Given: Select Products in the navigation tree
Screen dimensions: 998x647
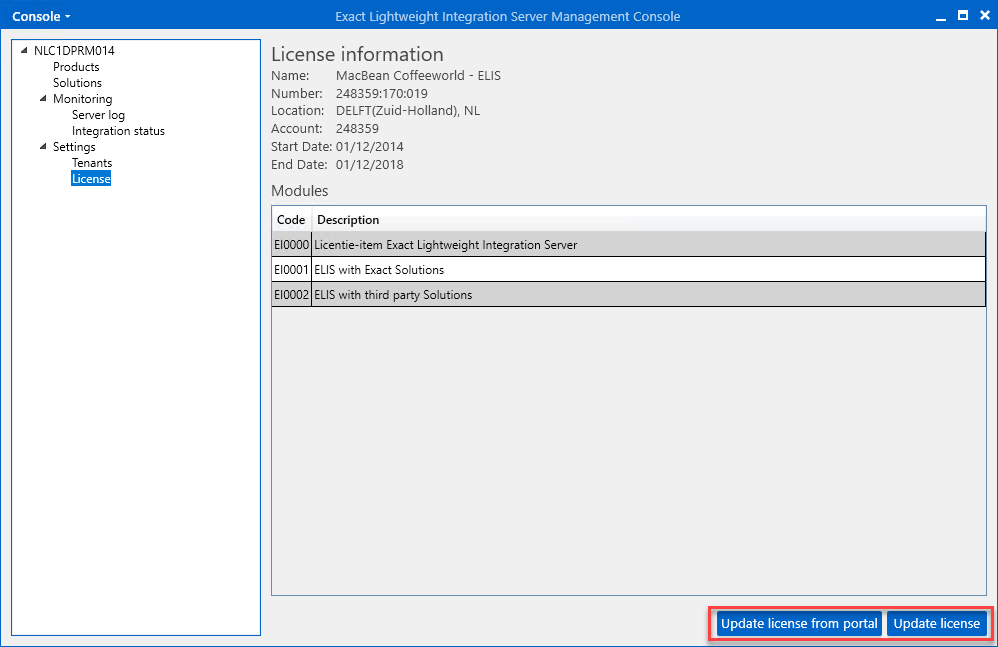Looking at the screenshot, I should pyautogui.click(x=76, y=67).
